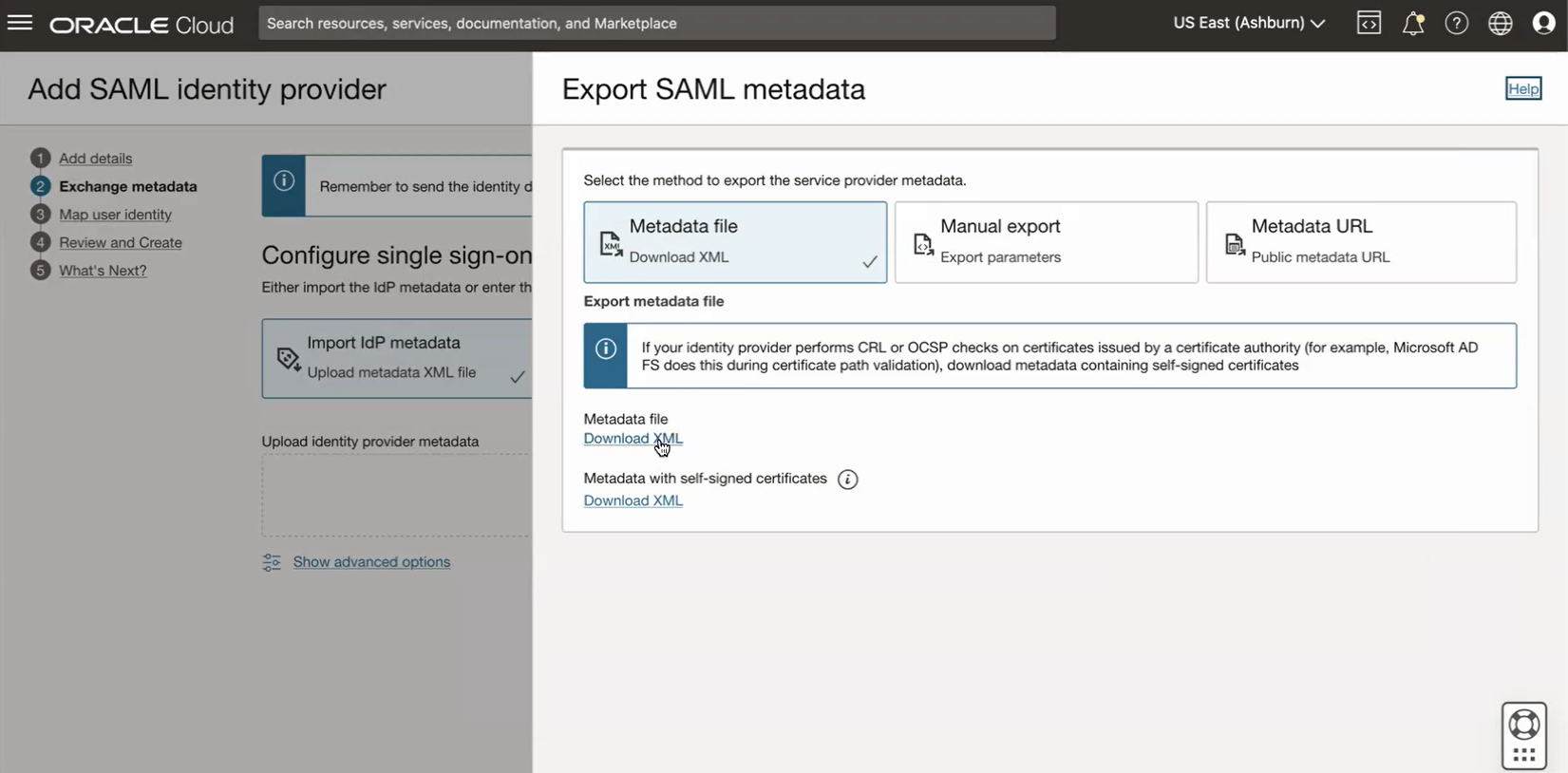
Task: Open the hamburger navigation menu
Action: 20,23
